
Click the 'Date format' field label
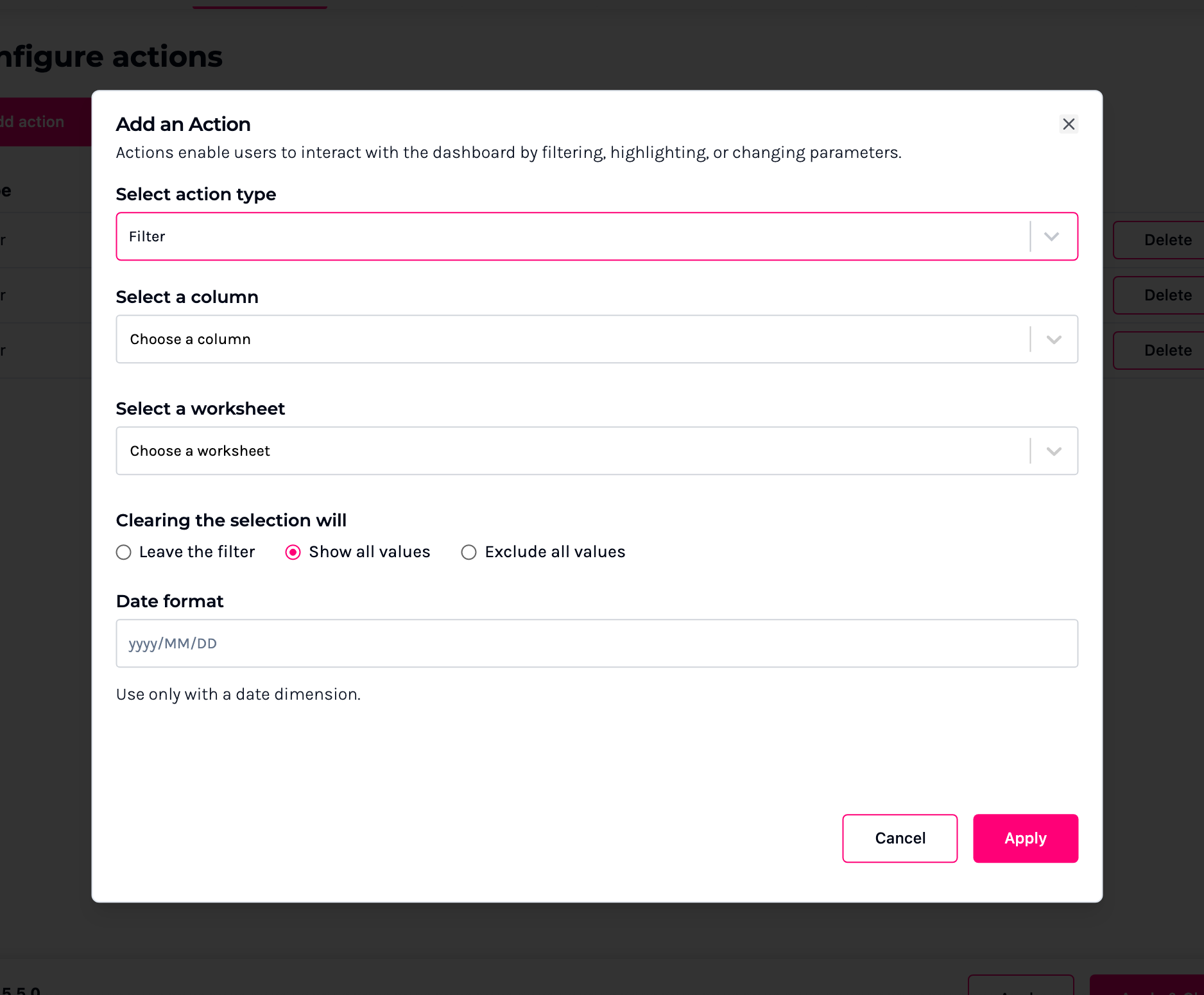pos(169,601)
